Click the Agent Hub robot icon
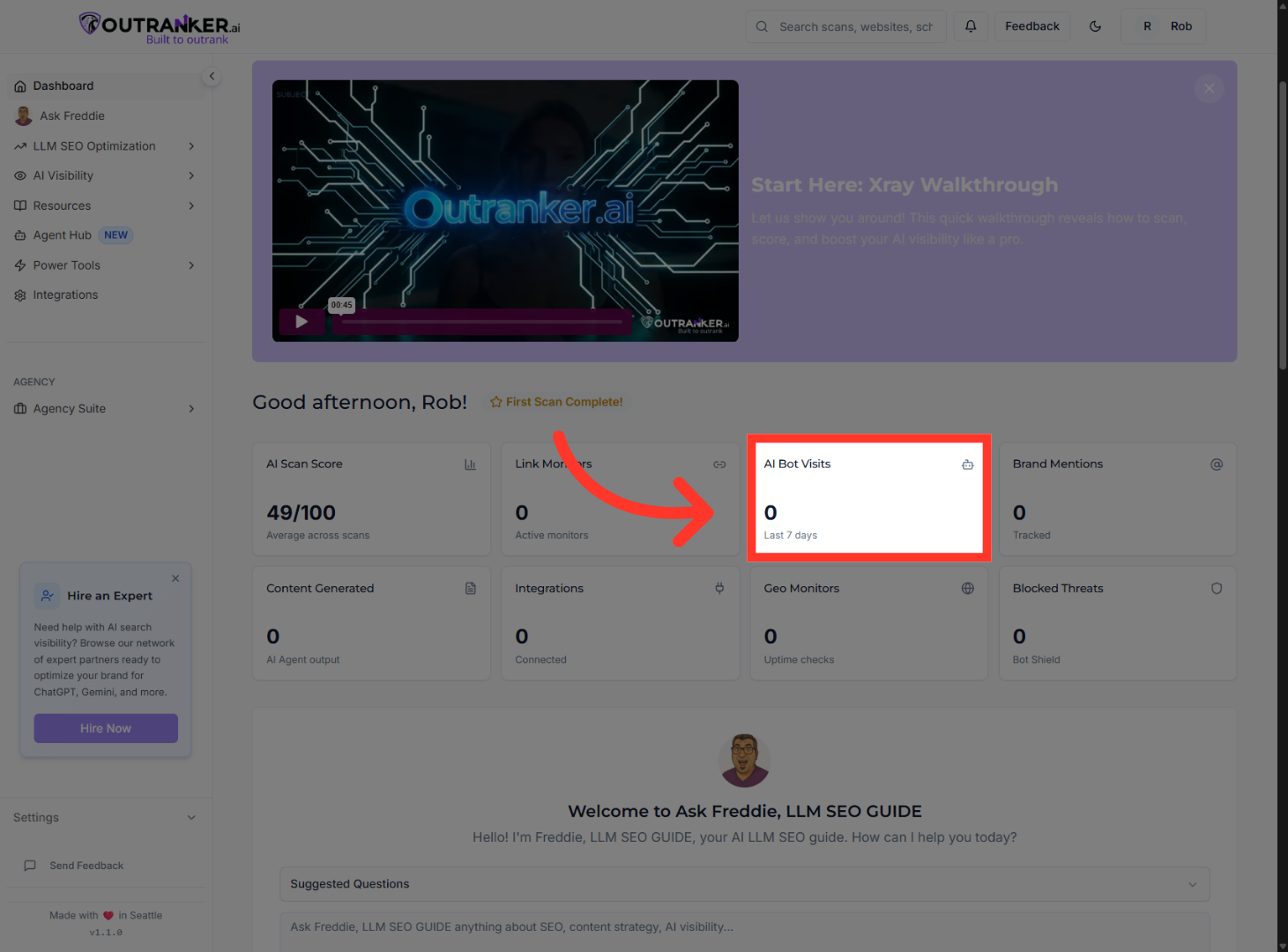The image size is (1288, 952). click(20, 235)
